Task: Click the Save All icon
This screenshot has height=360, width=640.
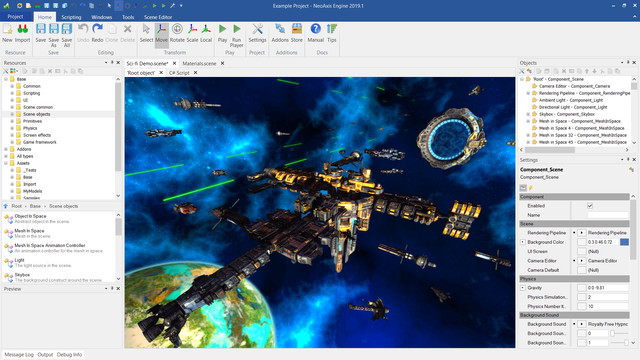Action: click(x=67, y=35)
